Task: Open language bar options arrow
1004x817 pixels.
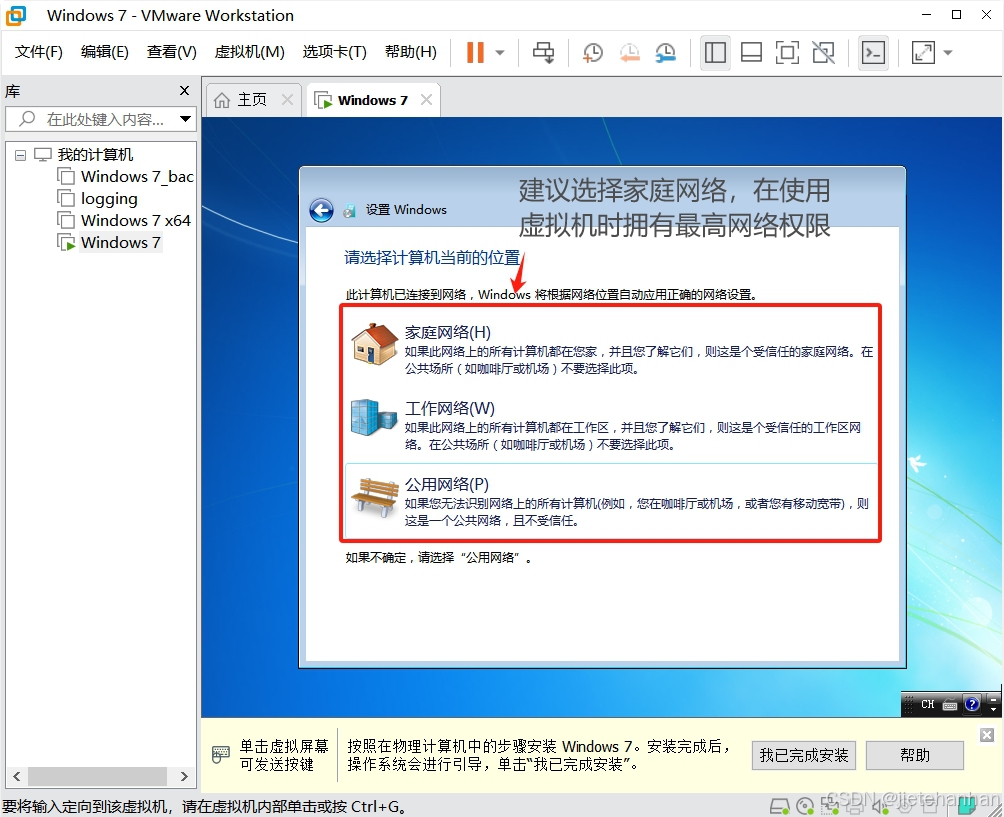Action: pos(994,709)
